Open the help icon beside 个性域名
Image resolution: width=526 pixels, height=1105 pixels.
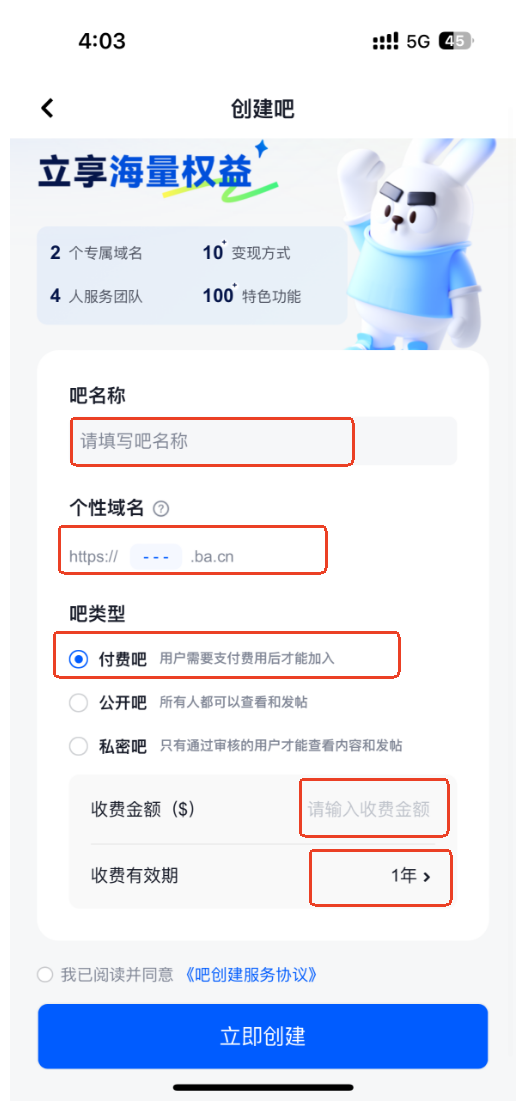[161, 509]
